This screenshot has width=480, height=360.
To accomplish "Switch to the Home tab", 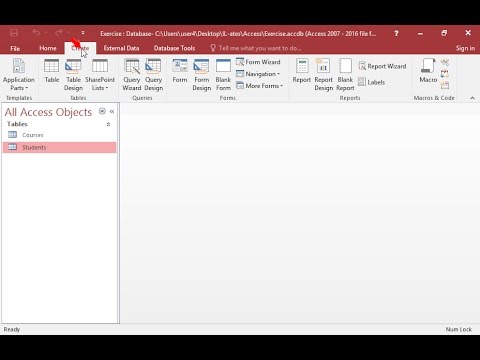I will (48, 48).
